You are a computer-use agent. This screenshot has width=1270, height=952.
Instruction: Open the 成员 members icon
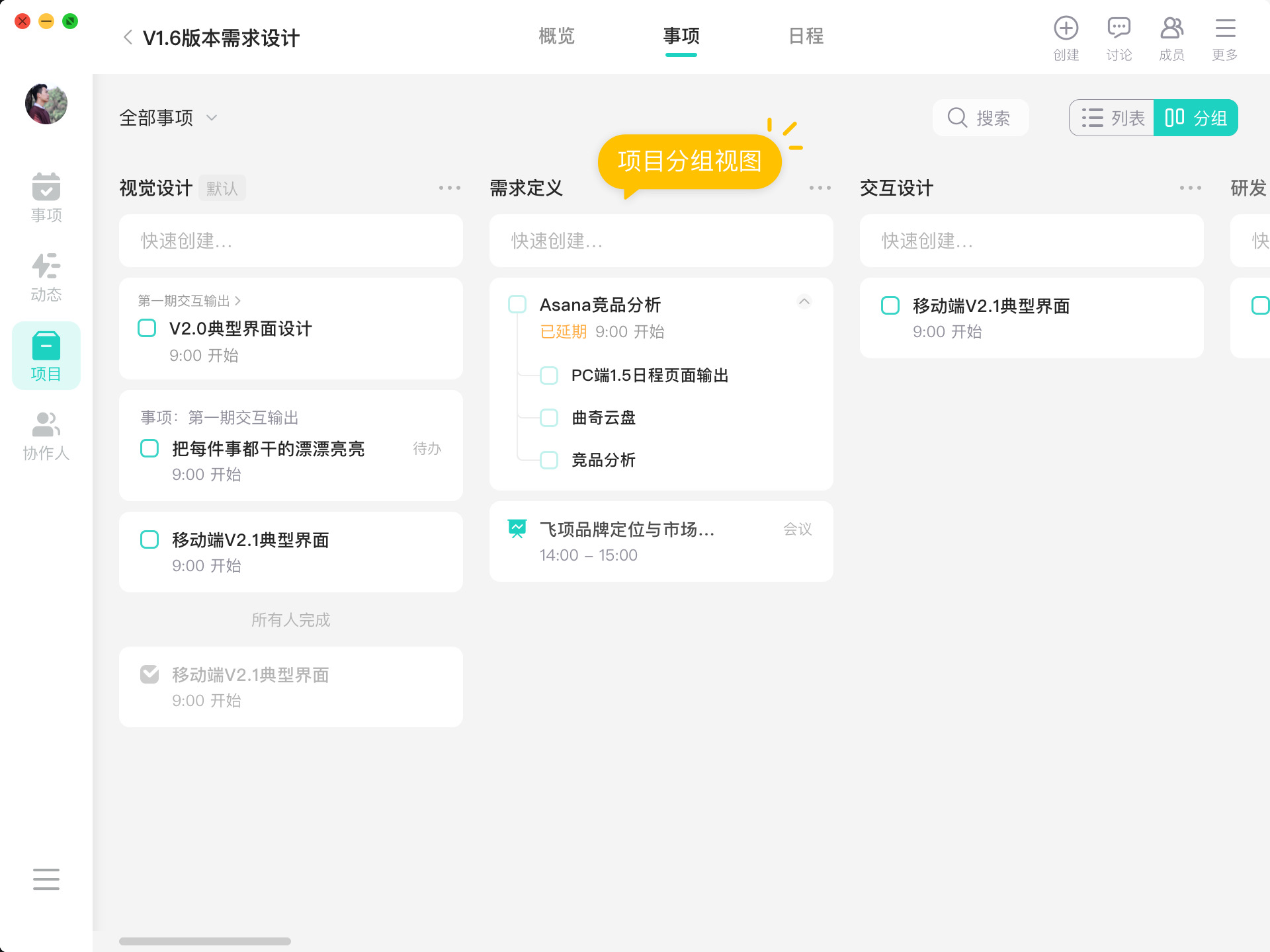(x=1171, y=29)
